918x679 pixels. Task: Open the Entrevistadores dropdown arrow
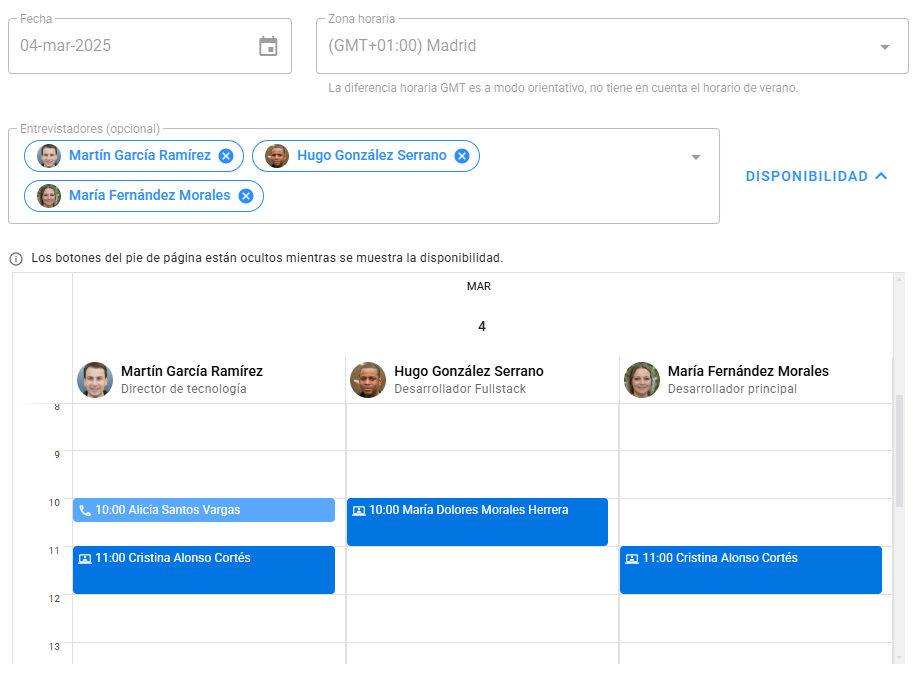696,157
